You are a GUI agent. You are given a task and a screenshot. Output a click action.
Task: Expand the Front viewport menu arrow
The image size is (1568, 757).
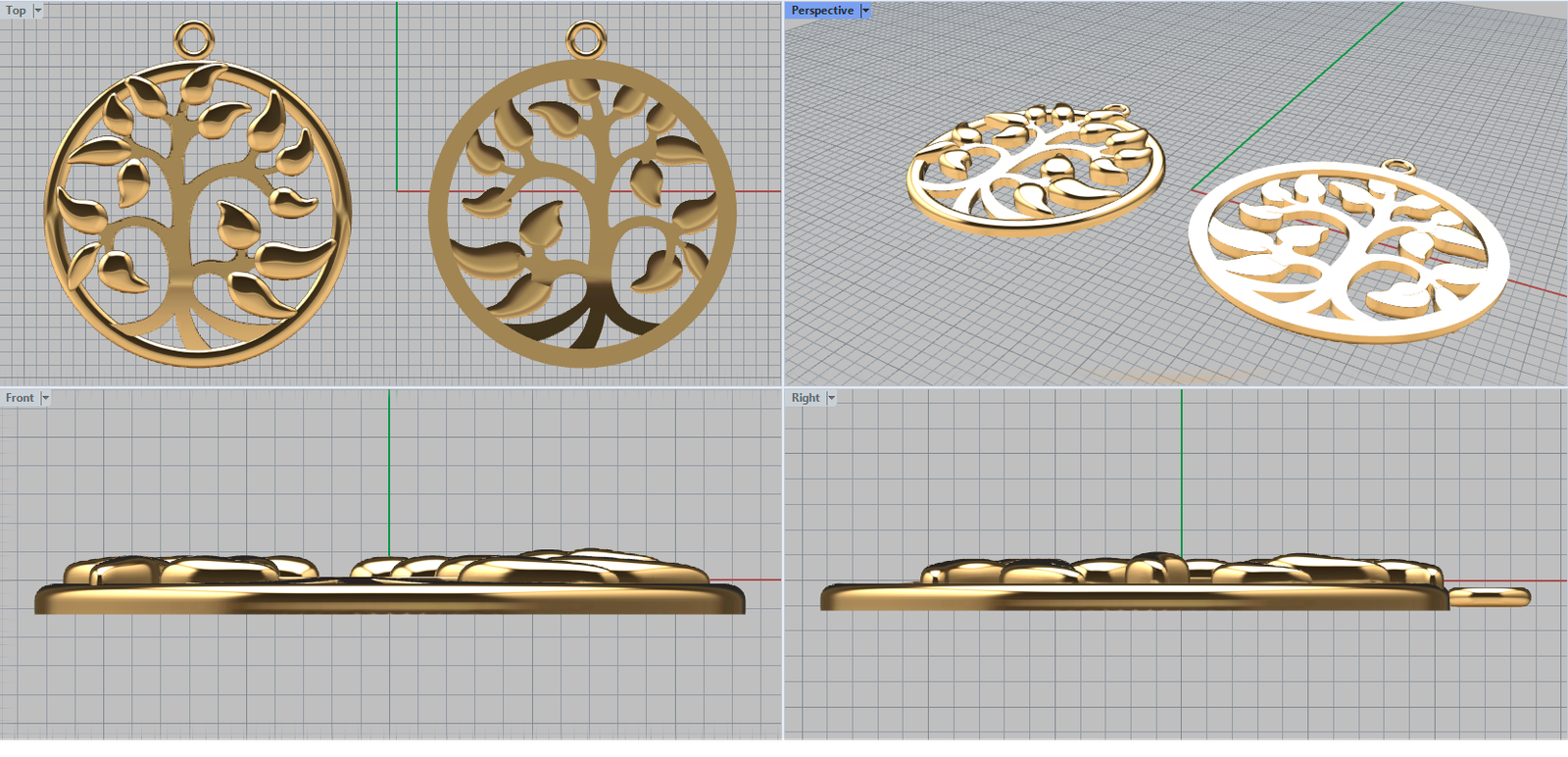45,398
